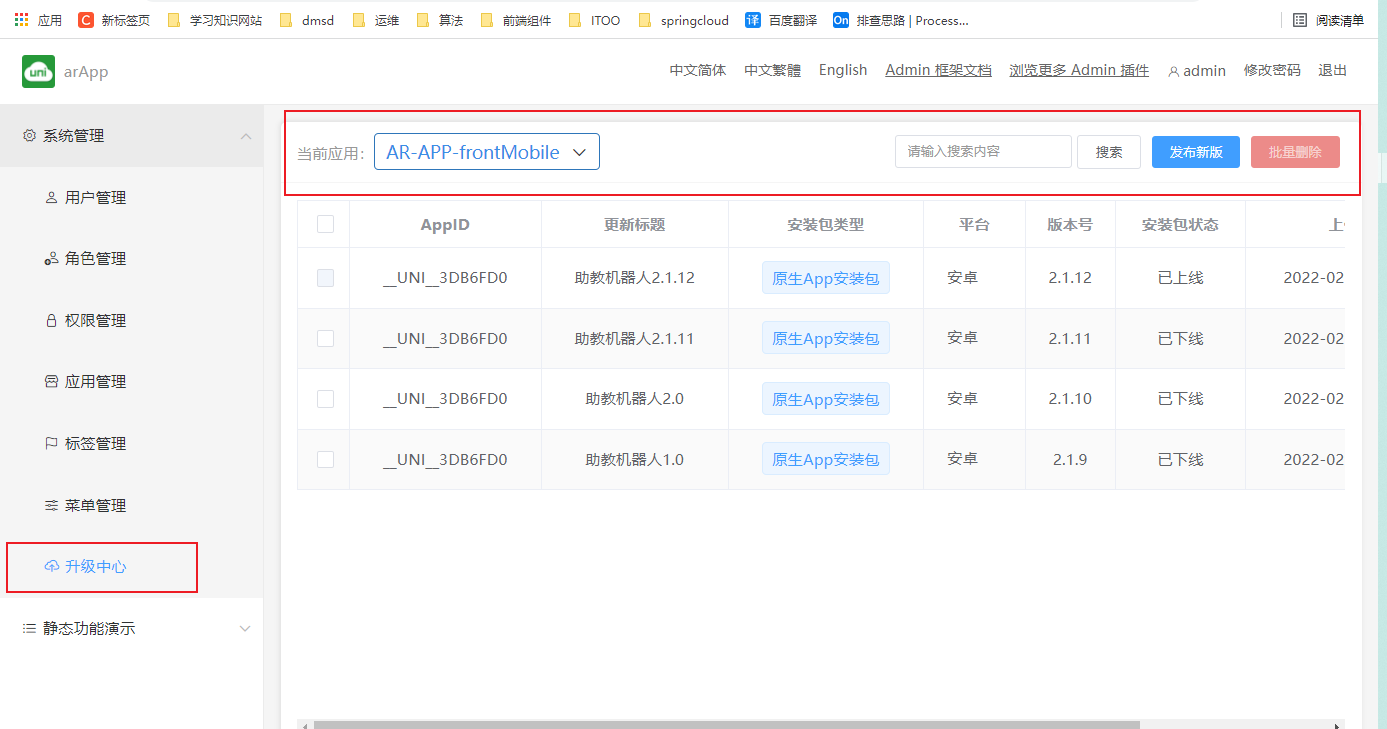Image resolution: width=1387 pixels, height=729 pixels.
Task: Tick the checkbox for 助教机器人1.0 row
Action: click(x=325, y=459)
